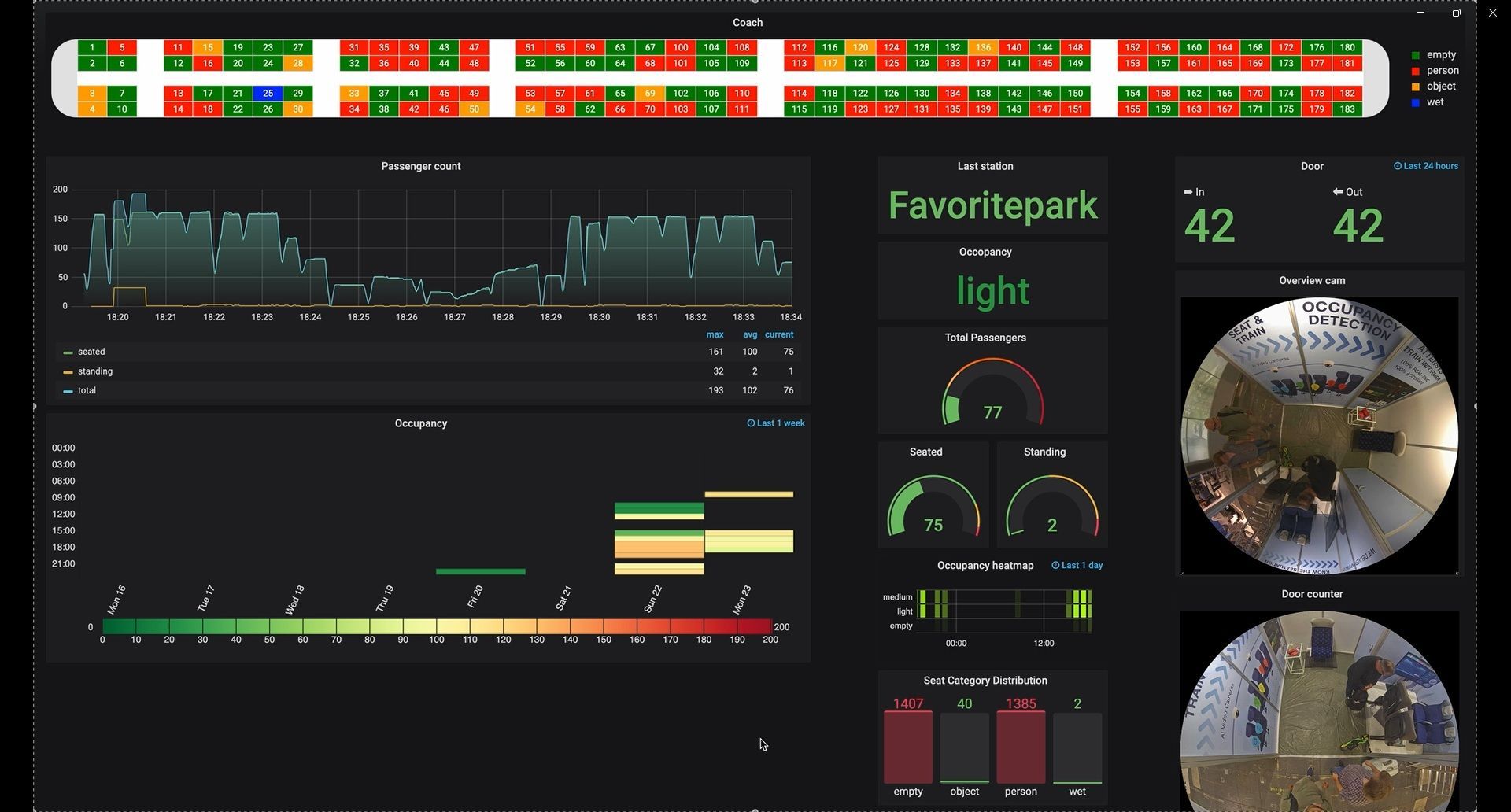Click the clock icon beside Last 24 hours

(x=1398, y=166)
